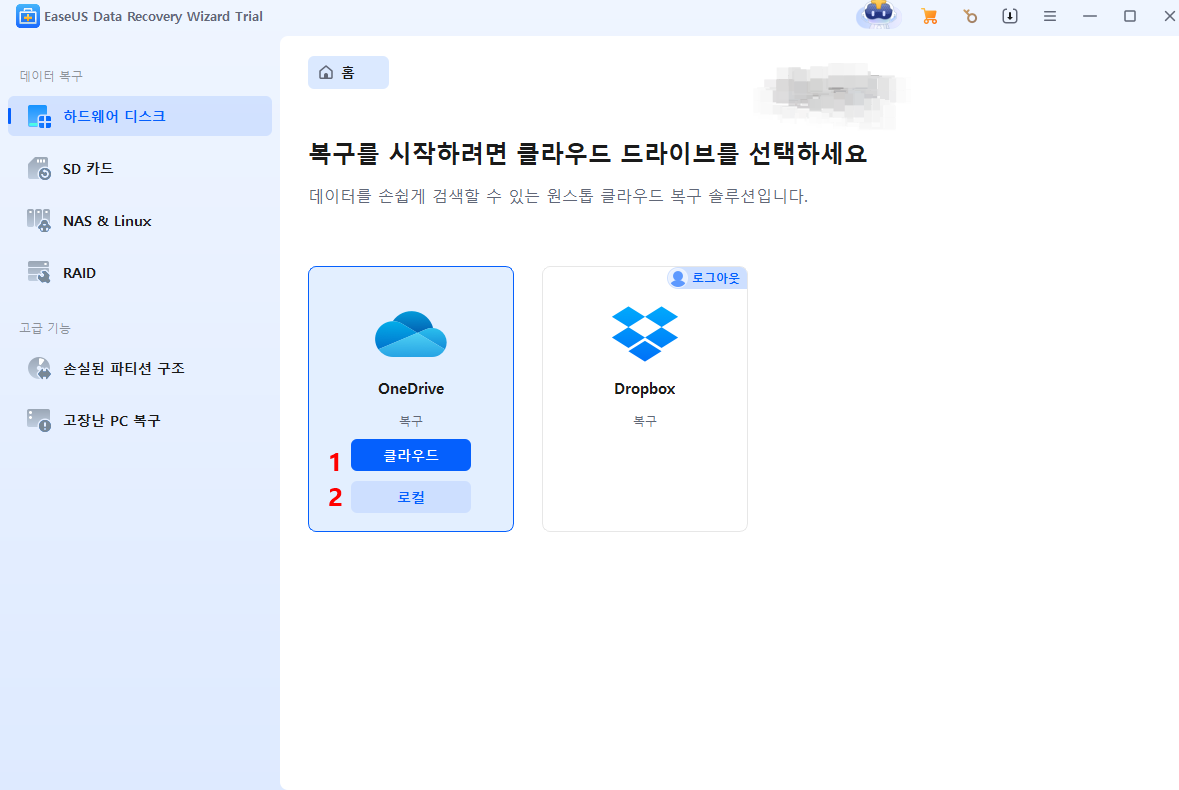1179x790 pixels.
Task: Click the user avatar icon beside 로그아웃
Action: (x=678, y=278)
